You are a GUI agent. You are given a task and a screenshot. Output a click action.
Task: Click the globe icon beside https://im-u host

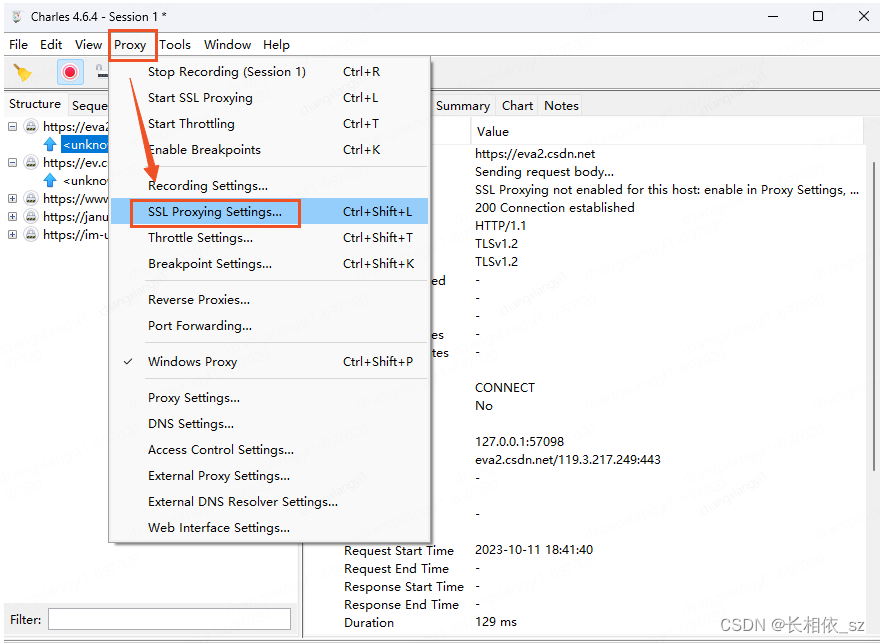(30, 235)
